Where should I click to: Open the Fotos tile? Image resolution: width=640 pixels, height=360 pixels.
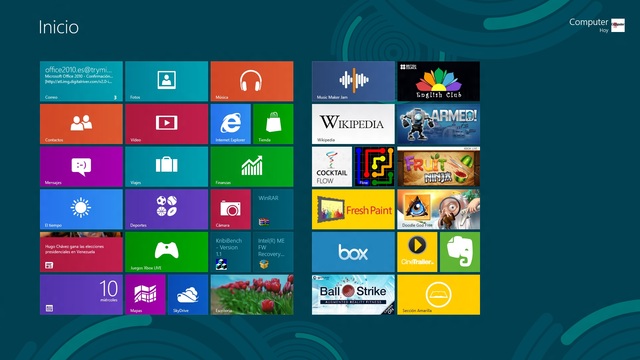pyautogui.click(x=167, y=81)
